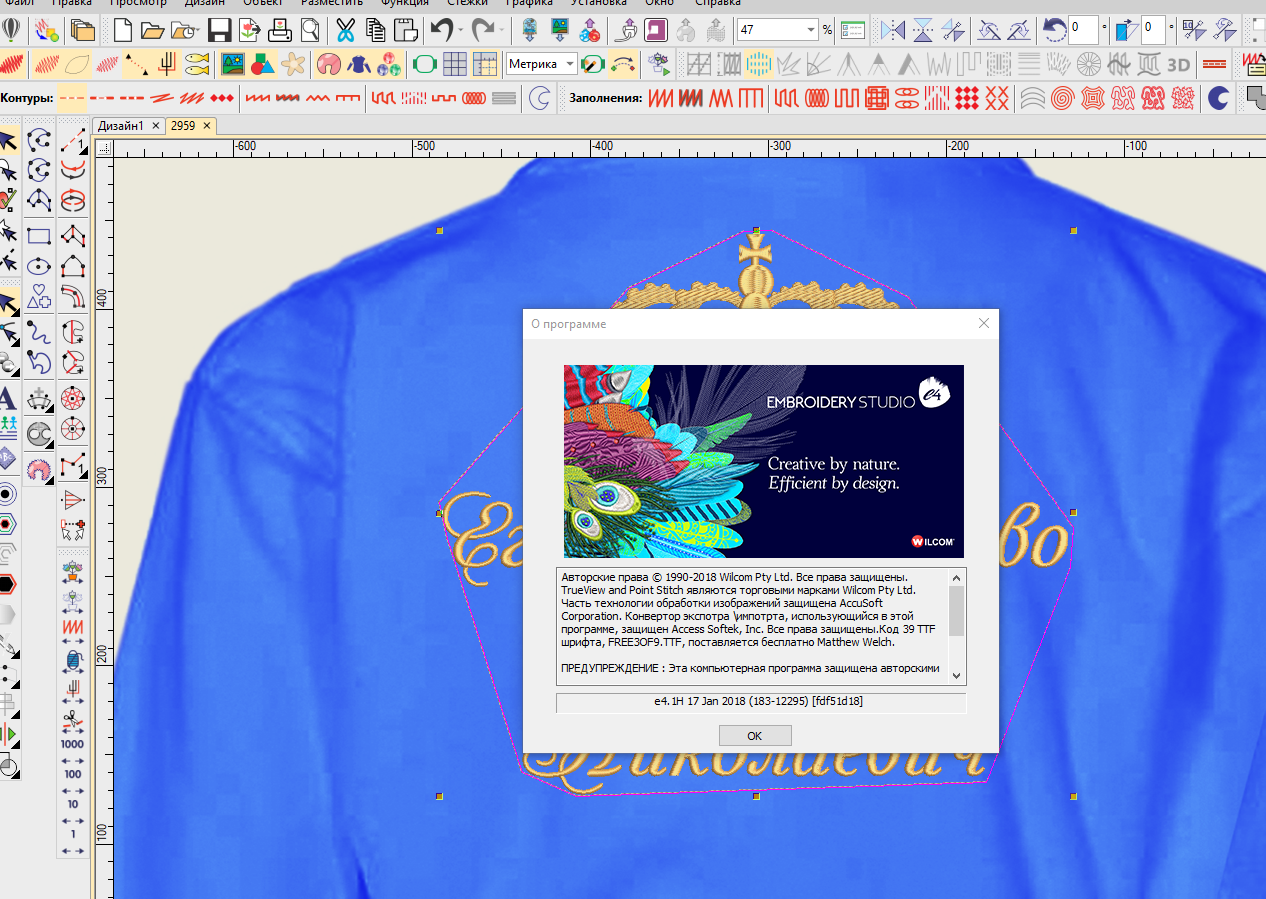Undo the last action

441,30
